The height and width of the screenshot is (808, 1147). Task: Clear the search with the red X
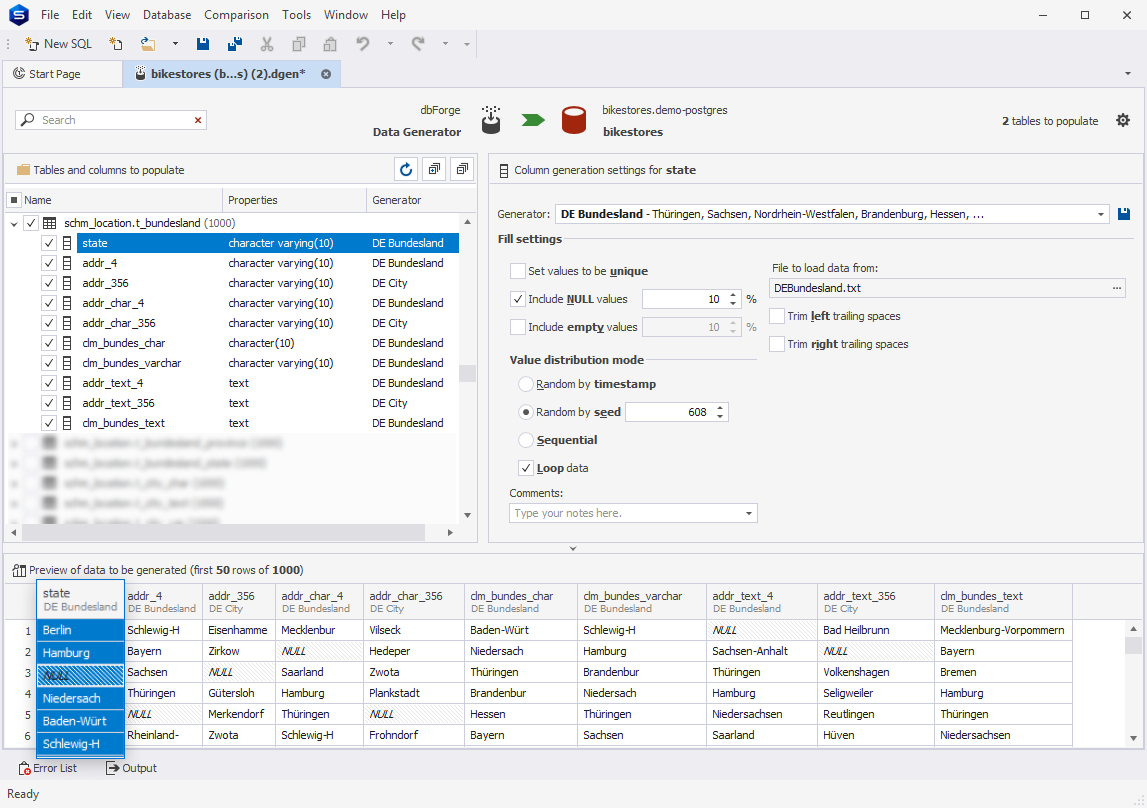(x=198, y=120)
